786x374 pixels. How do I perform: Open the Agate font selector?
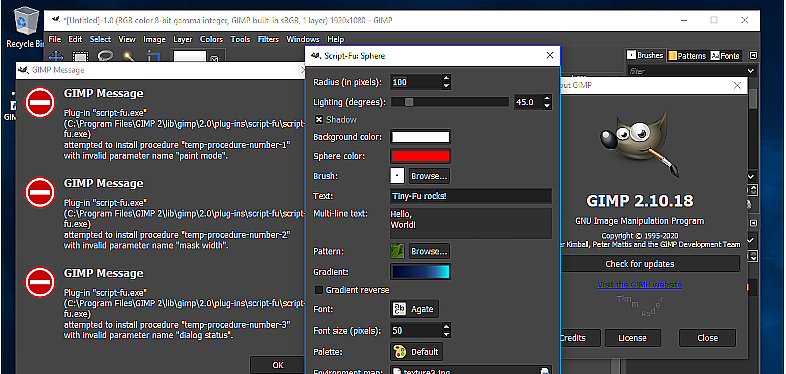click(x=414, y=309)
